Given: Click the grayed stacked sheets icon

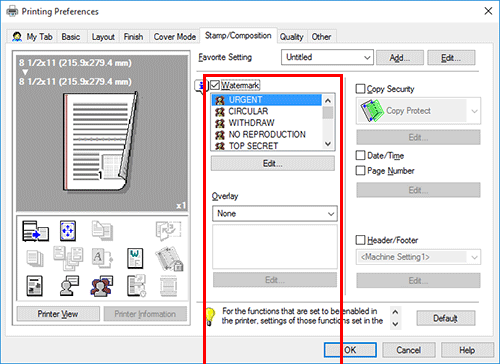Looking at the screenshot, I should coord(35,258).
